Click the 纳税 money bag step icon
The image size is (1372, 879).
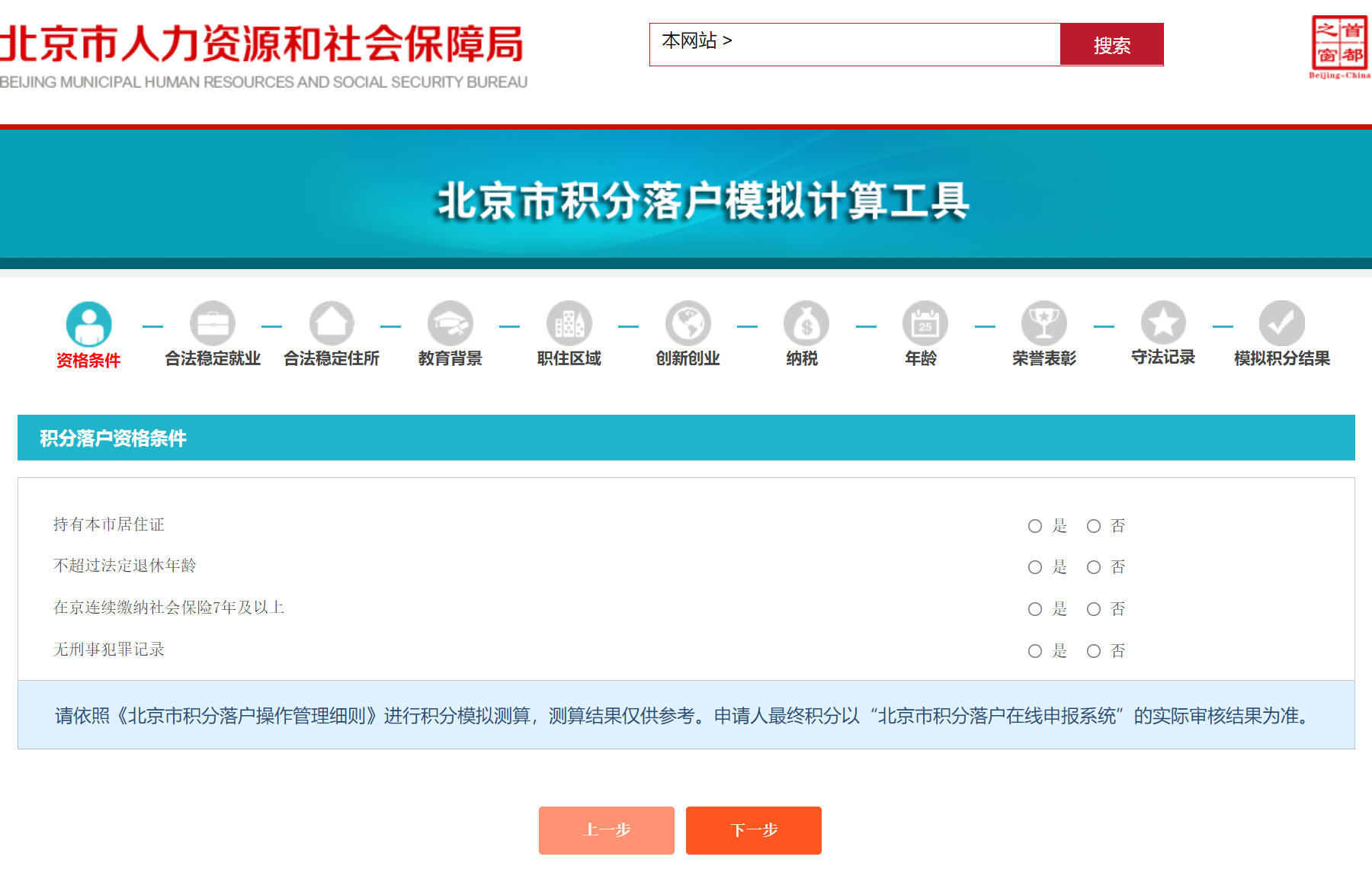click(806, 324)
